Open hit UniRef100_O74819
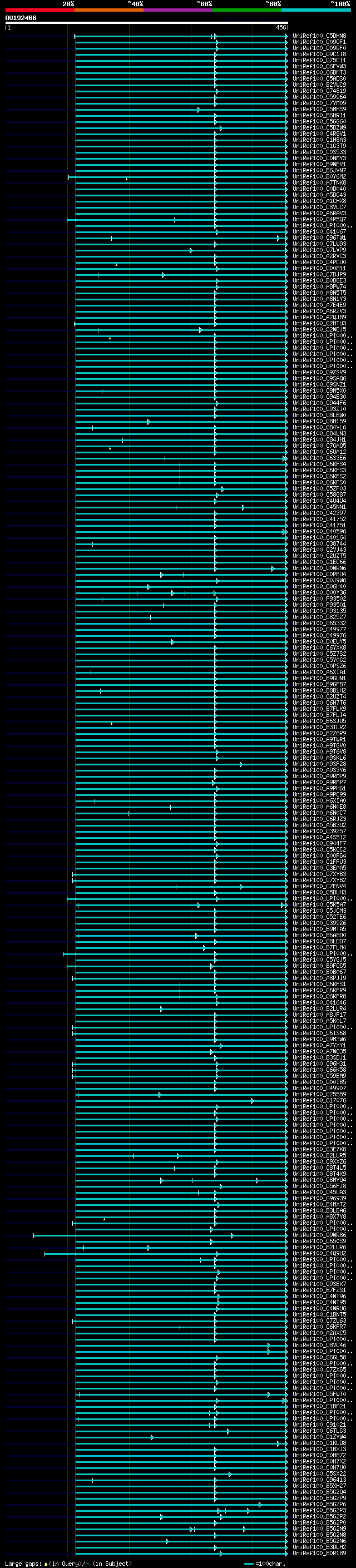This screenshot has width=356, height=1568. tap(319, 91)
